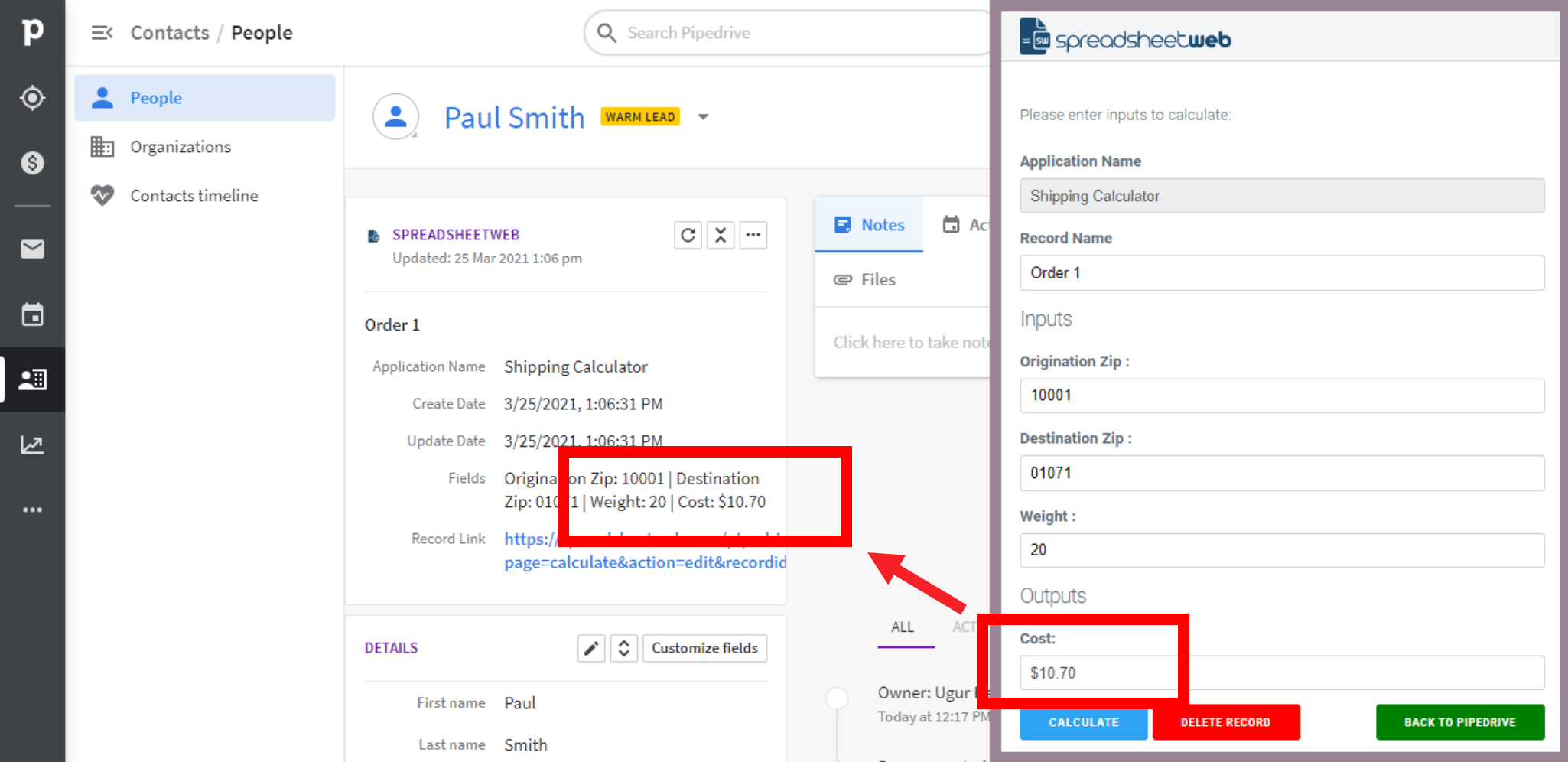The width and height of the screenshot is (1568, 762).
Task: Open the More dots icon in sidebar
Action: (x=32, y=510)
